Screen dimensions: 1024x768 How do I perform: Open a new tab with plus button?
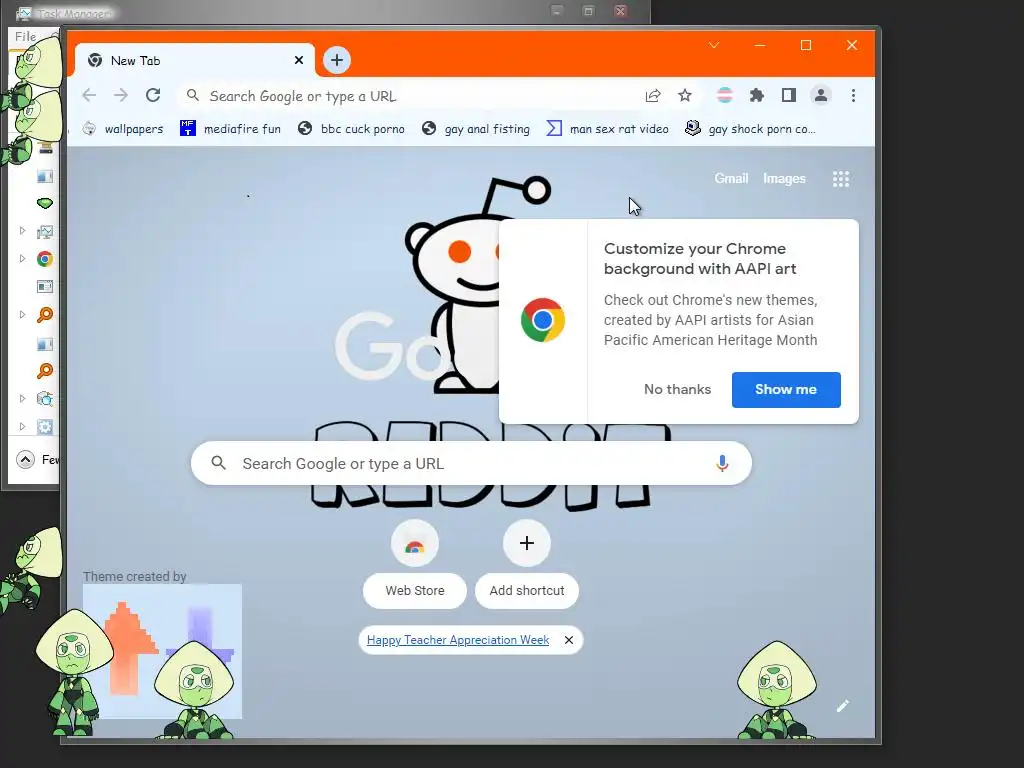click(x=337, y=60)
